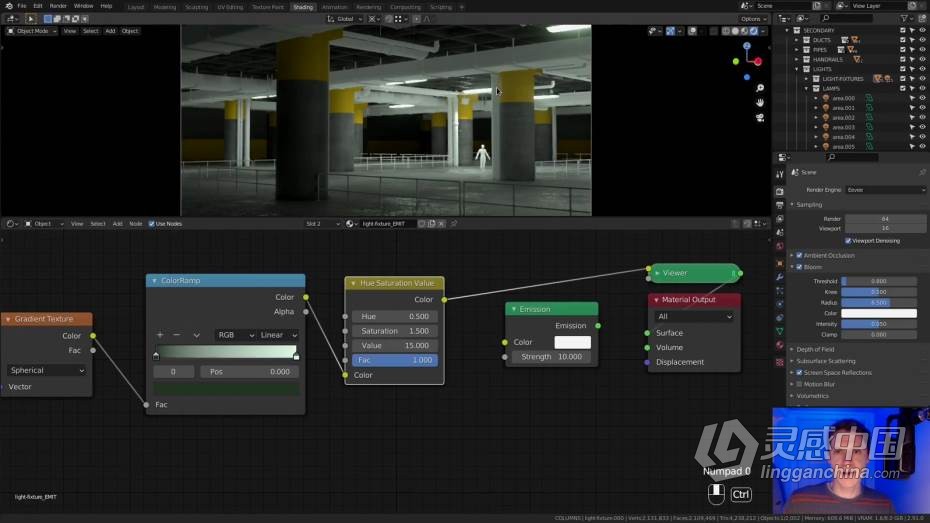Open ColorRamp Linear interpolation dropdown
Screen dimensions: 930x523
click(x=278, y=336)
